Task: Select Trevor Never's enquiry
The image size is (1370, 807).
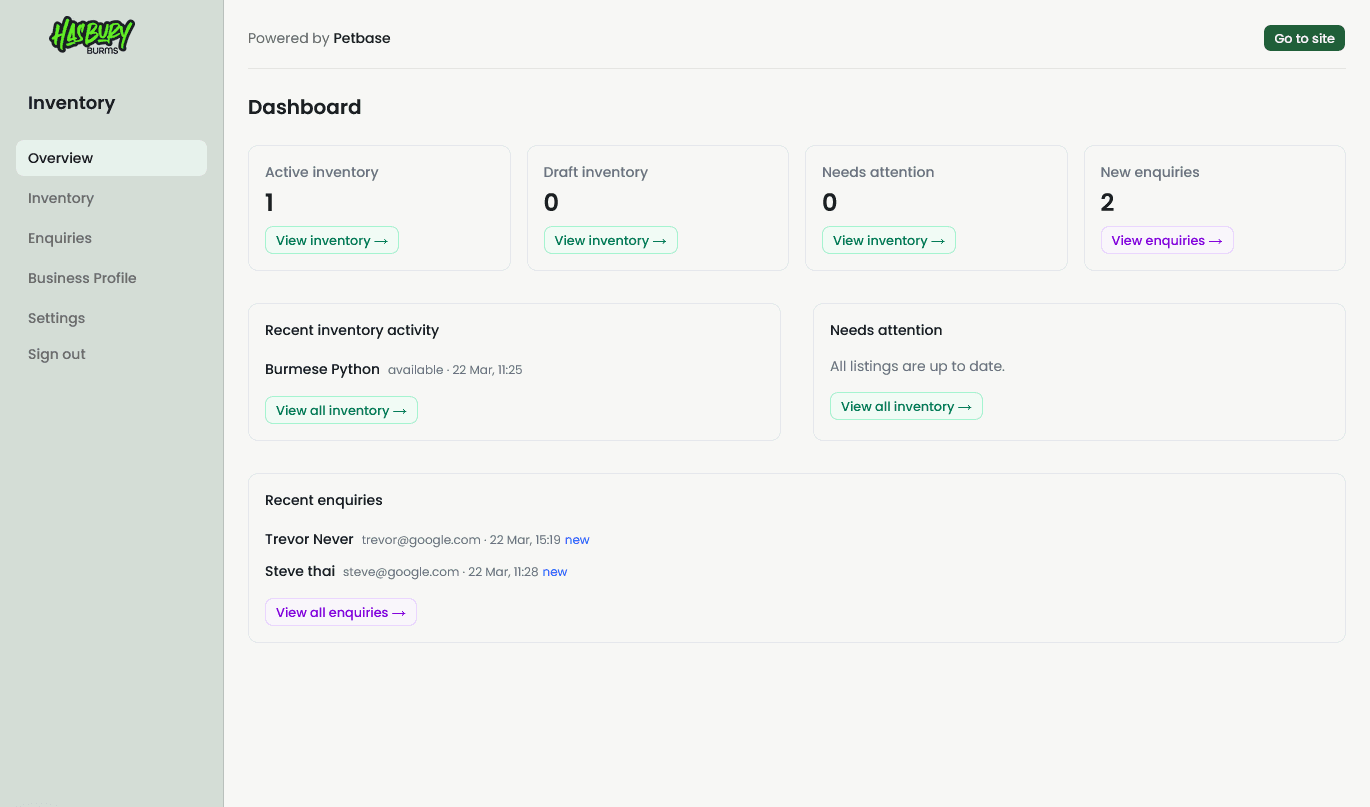Action: [x=309, y=539]
